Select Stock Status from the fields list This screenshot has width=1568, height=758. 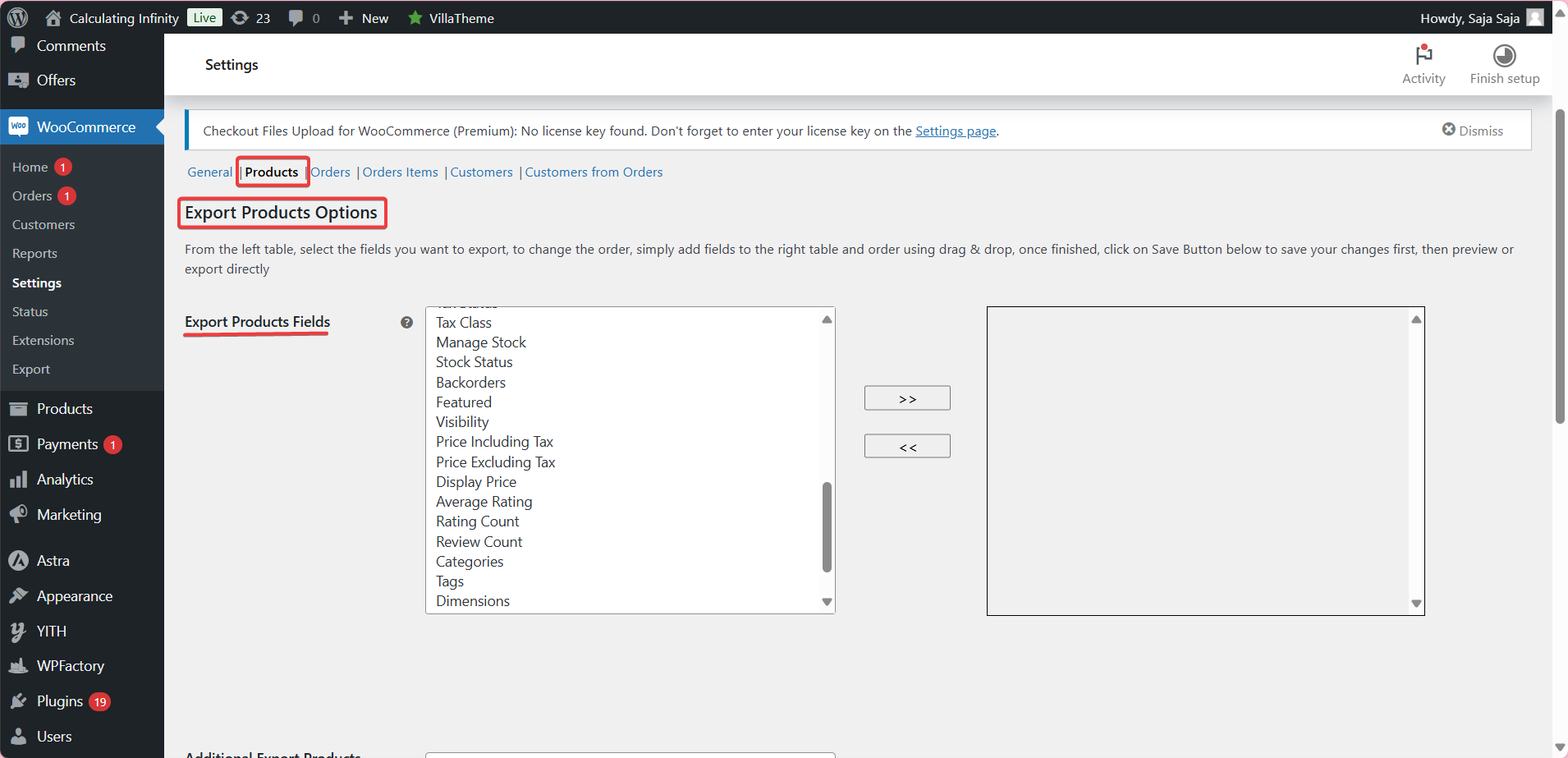click(474, 361)
